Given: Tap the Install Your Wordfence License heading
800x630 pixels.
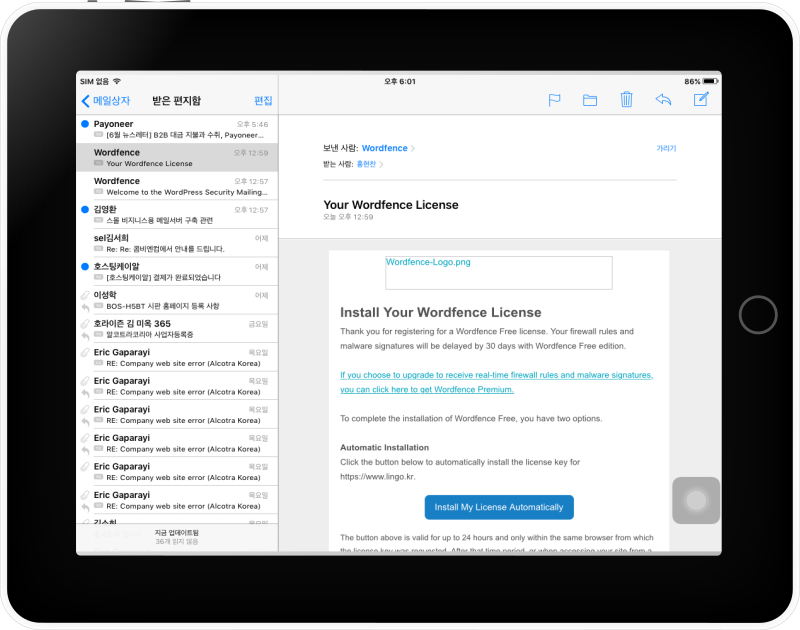Looking at the screenshot, I should 441,312.
